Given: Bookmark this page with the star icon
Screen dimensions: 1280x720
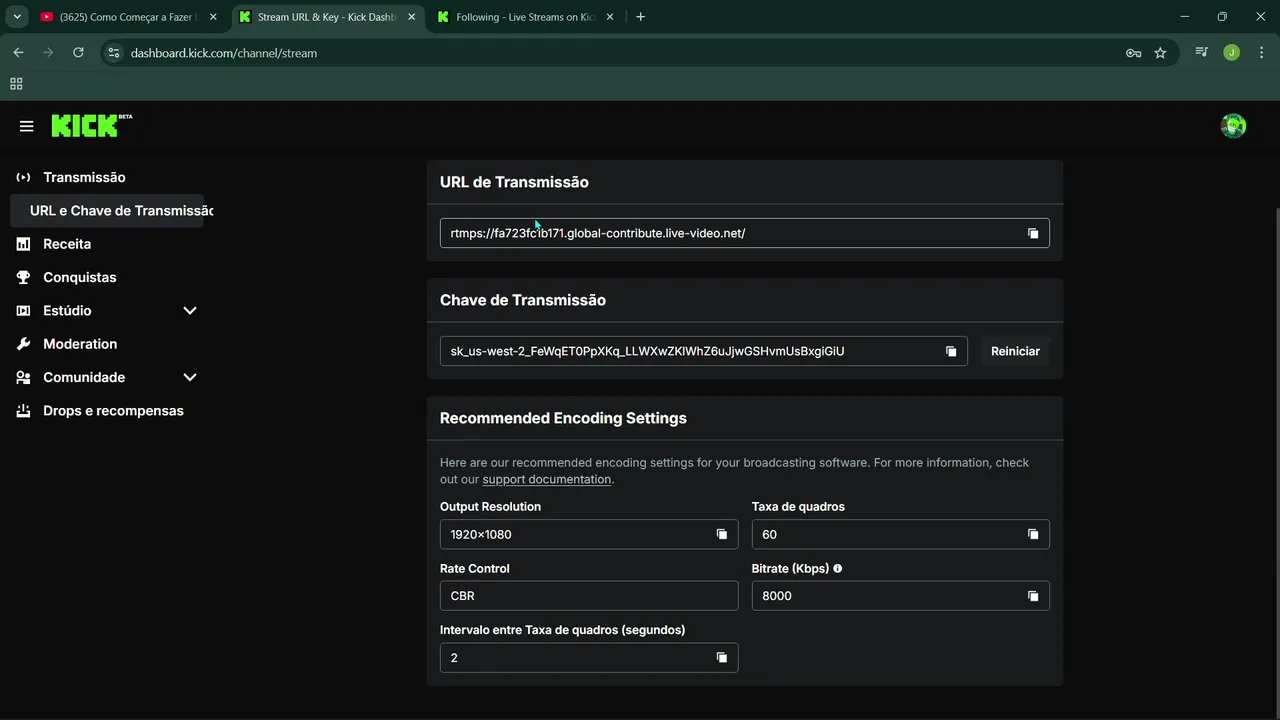Looking at the screenshot, I should pyautogui.click(x=1160, y=53).
